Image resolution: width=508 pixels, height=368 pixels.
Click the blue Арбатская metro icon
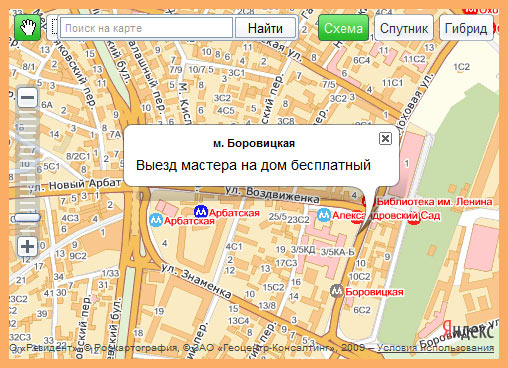201,212
